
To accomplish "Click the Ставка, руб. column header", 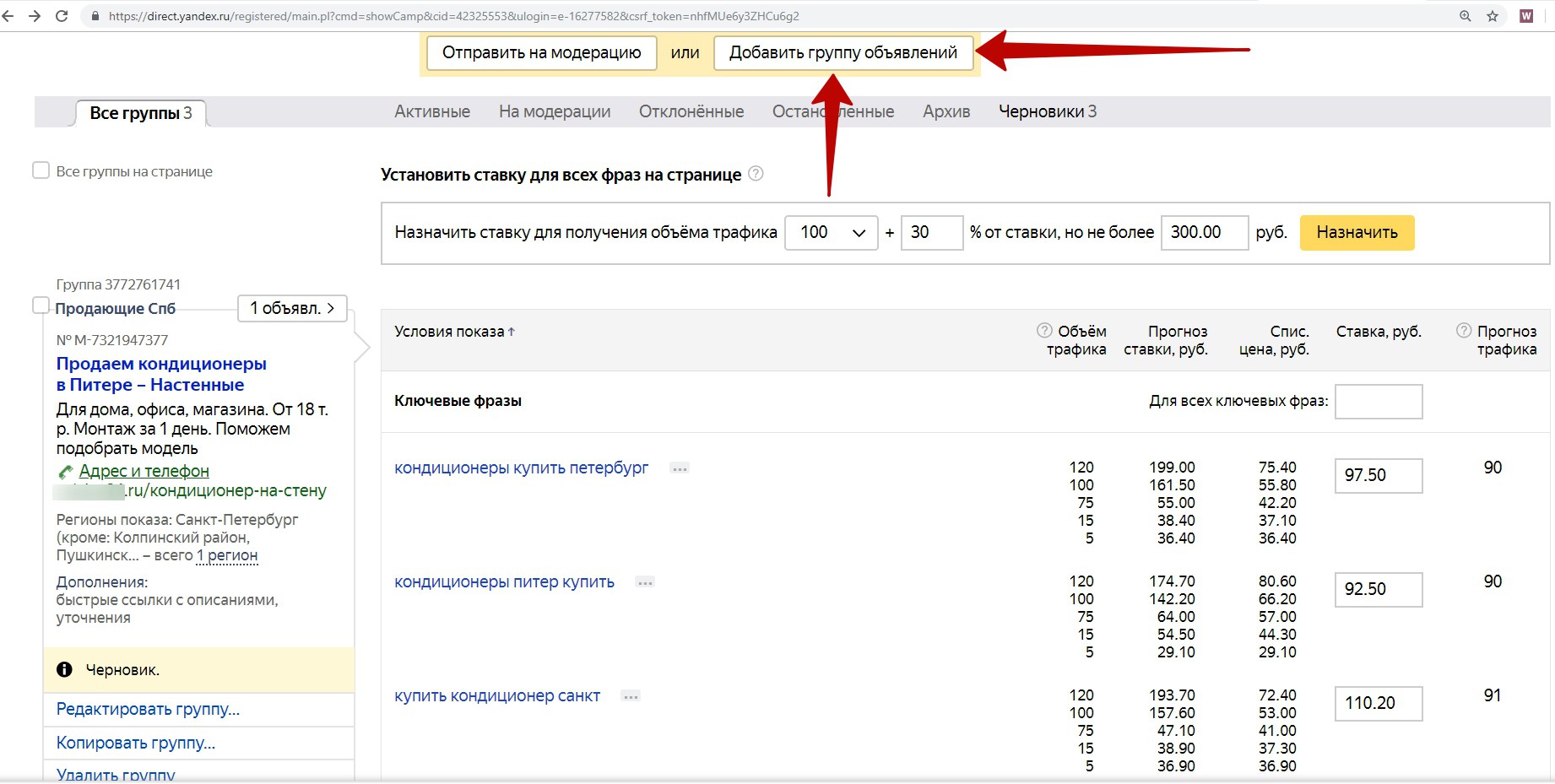I will (1379, 332).
